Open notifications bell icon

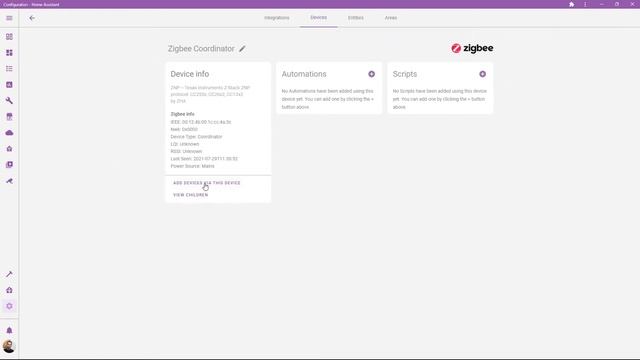(9, 330)
